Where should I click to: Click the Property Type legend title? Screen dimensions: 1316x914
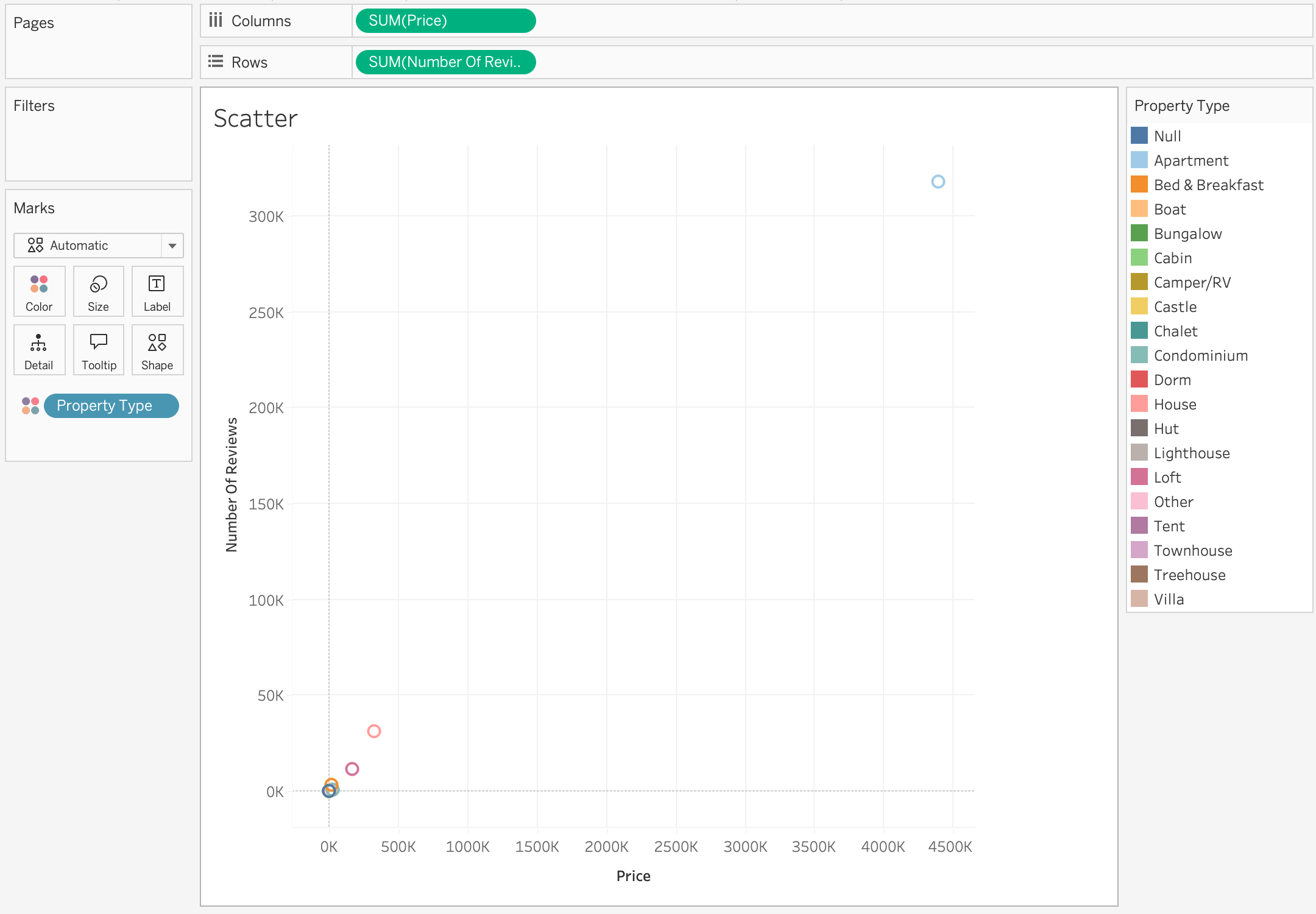1181,105
